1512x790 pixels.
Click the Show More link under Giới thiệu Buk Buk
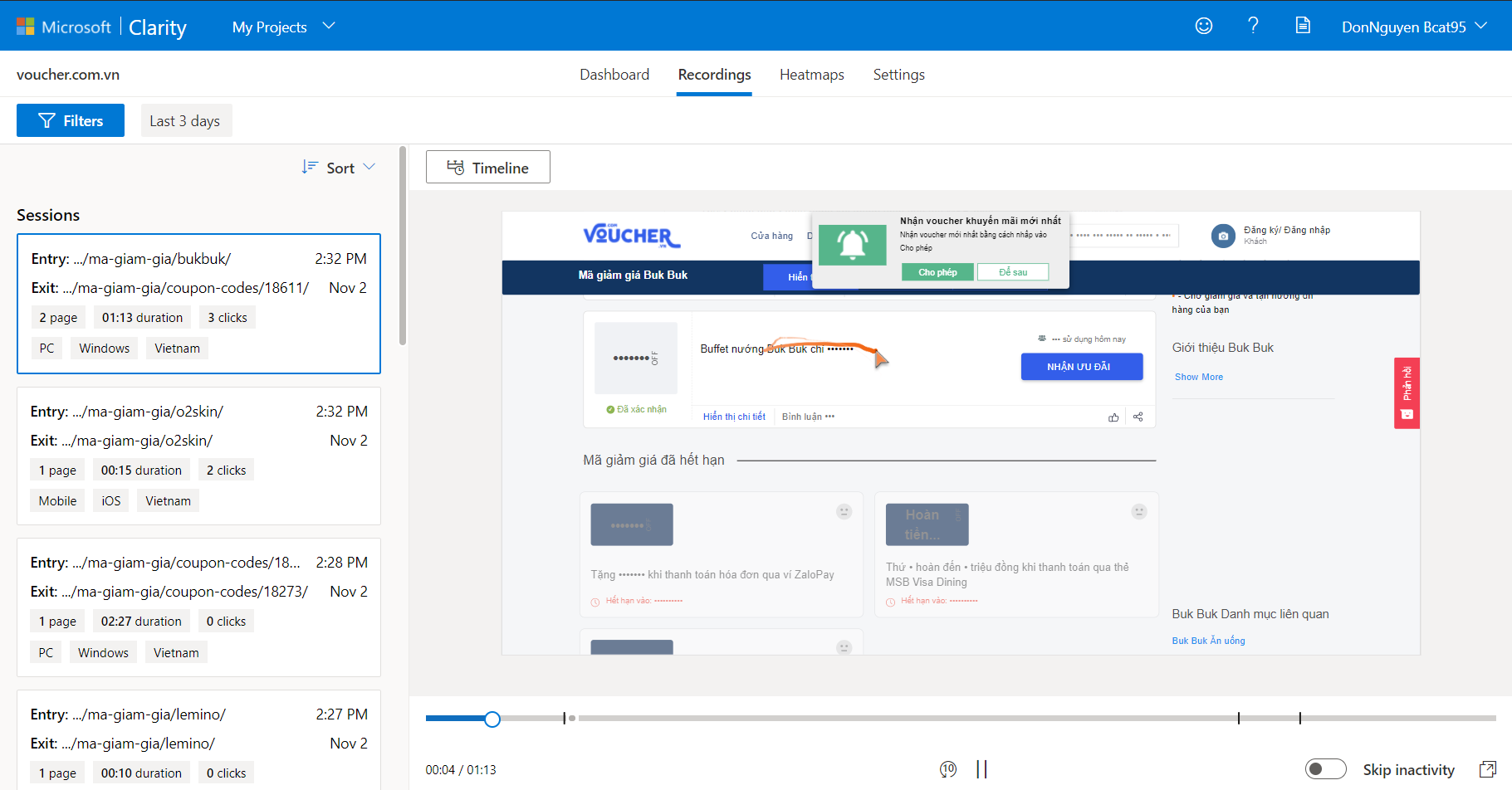pos(1198,377)
